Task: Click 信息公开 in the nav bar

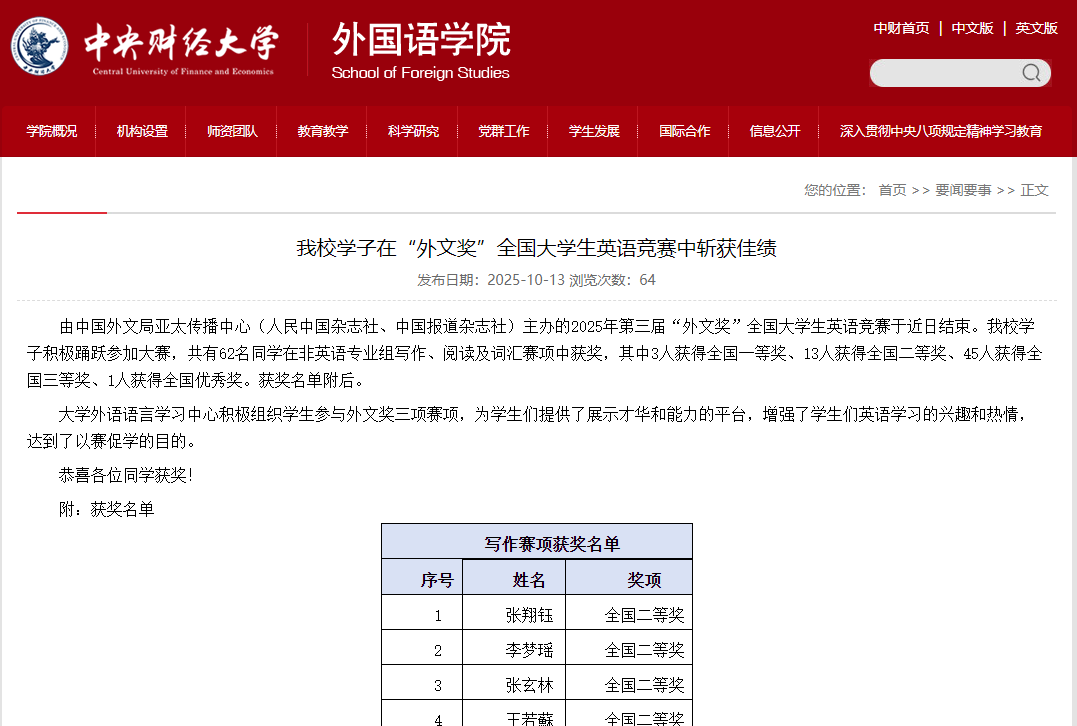Action: tap(775, 131)
